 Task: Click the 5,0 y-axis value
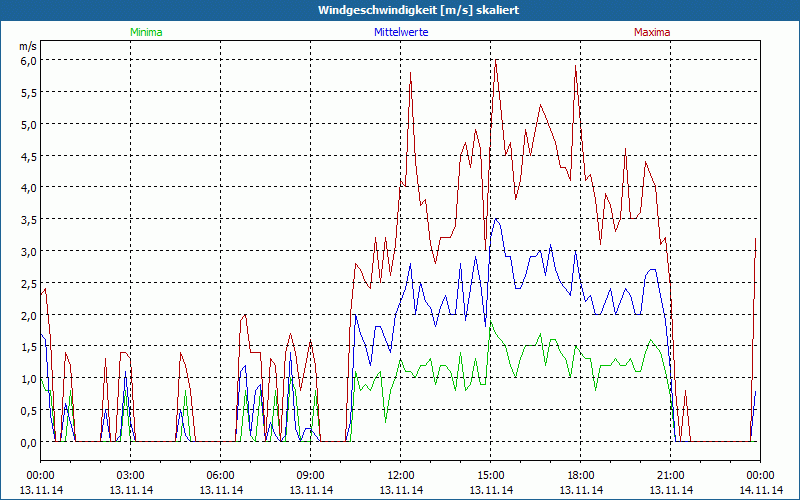(28, 124)
